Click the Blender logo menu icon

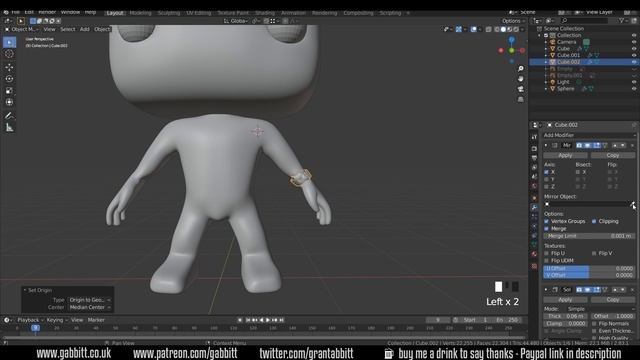pos(6,12)
